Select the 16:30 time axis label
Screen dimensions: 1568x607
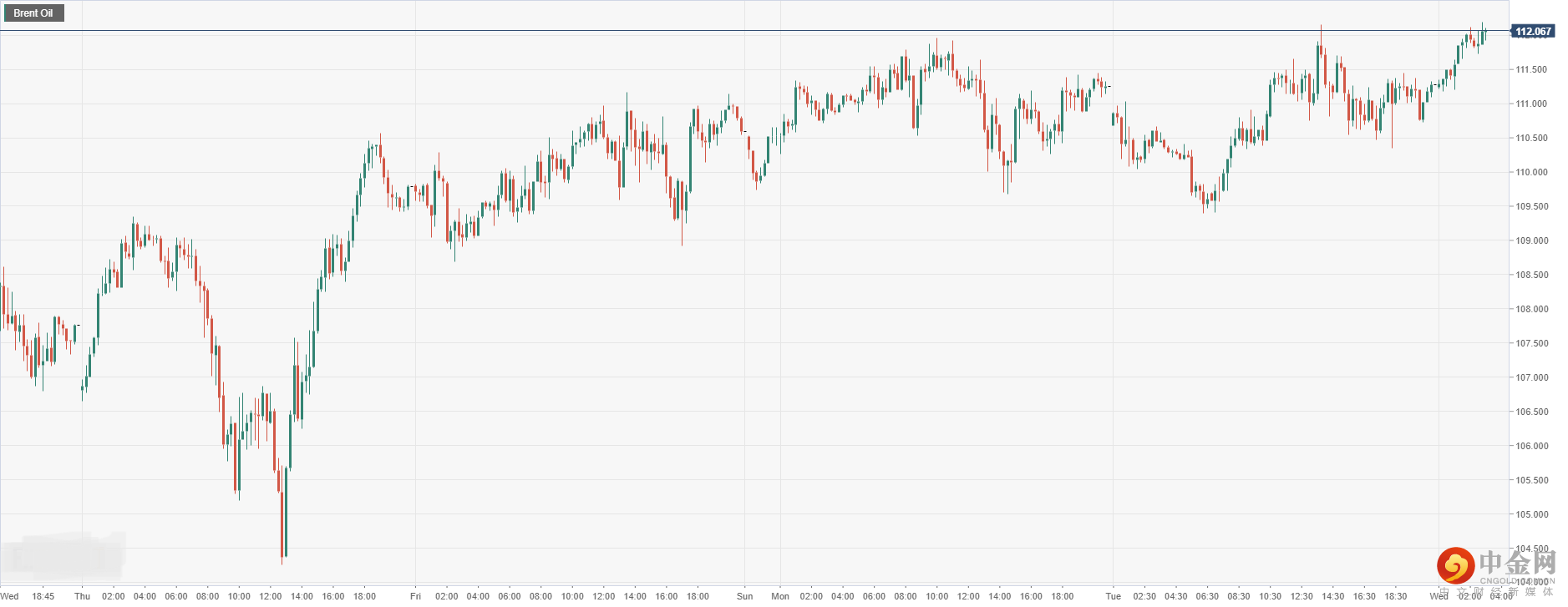[x=1364, y=596]
